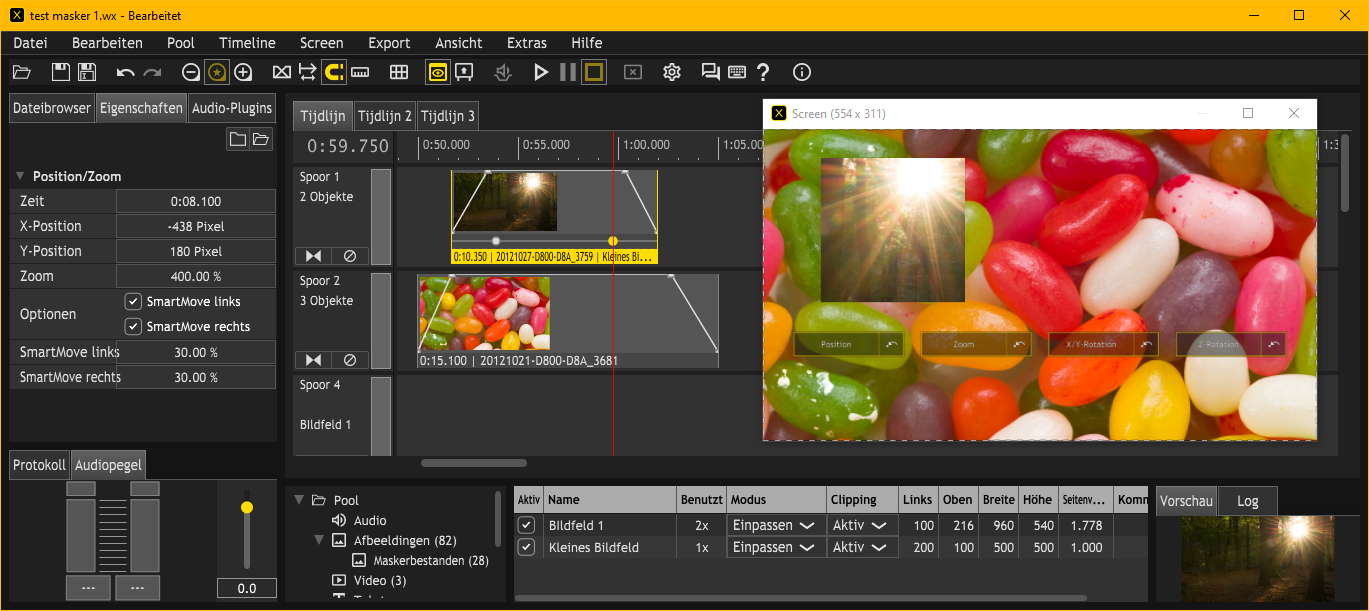Click the undo arrow icon
This screenshot has width=1369, height=611.
tap(125, 72)
